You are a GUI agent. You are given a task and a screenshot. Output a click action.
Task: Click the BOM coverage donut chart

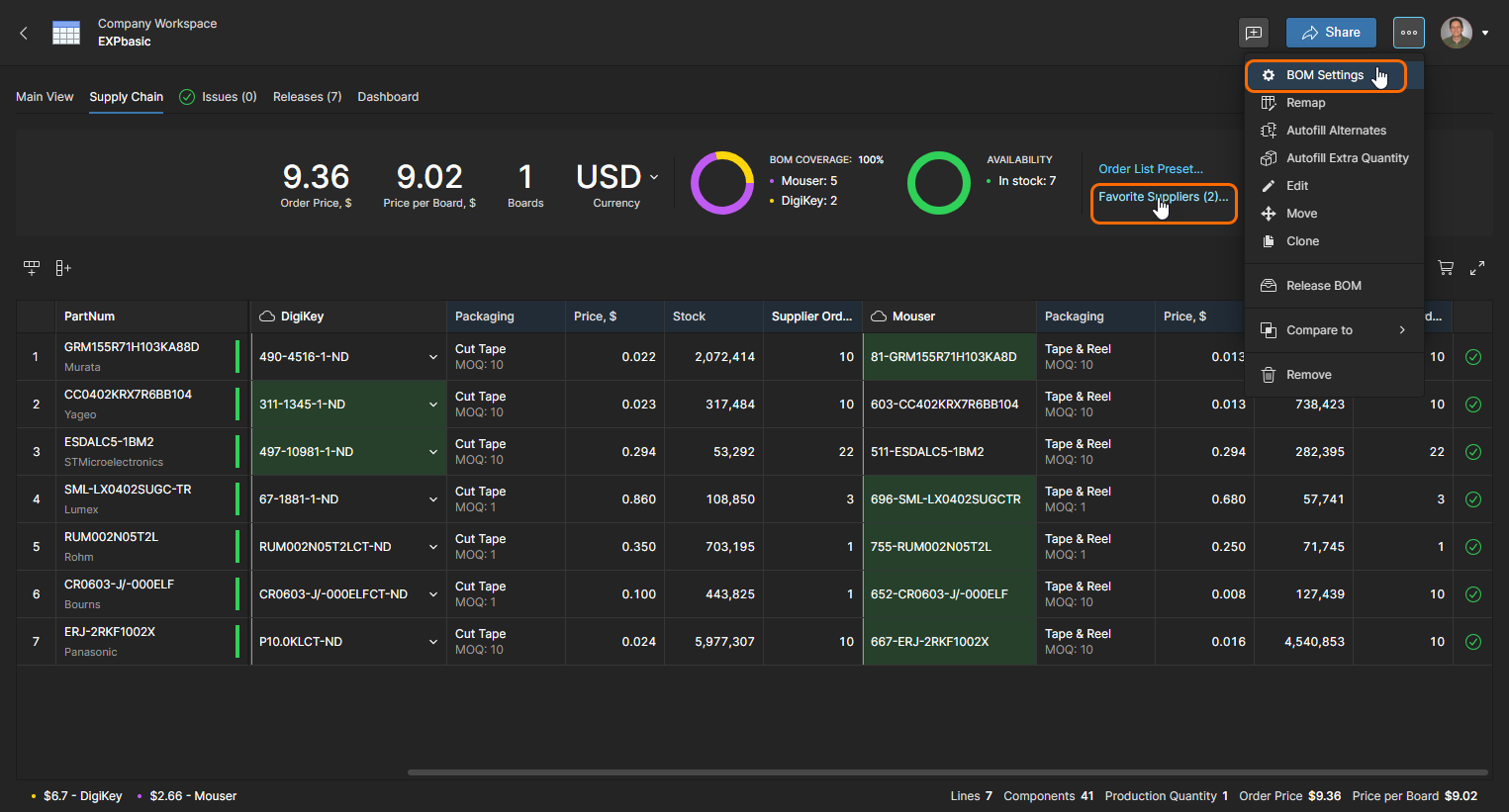point(722,183)
